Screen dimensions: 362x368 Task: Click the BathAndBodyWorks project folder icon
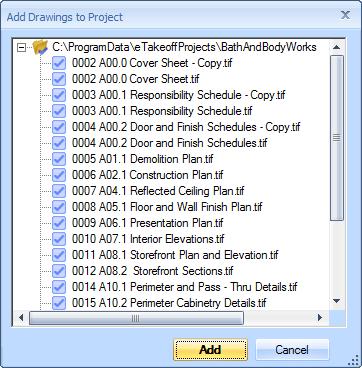click(41, 47)
